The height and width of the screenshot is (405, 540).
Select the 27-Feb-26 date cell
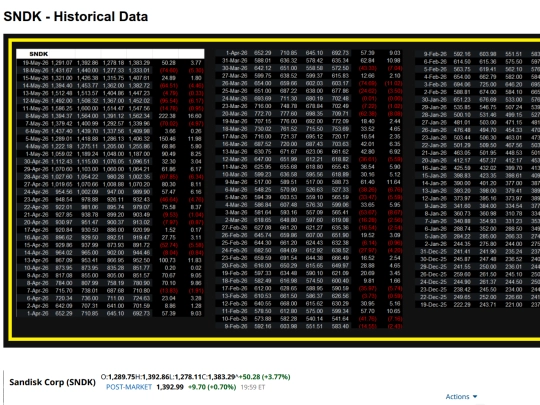click(x=235, y=227)
